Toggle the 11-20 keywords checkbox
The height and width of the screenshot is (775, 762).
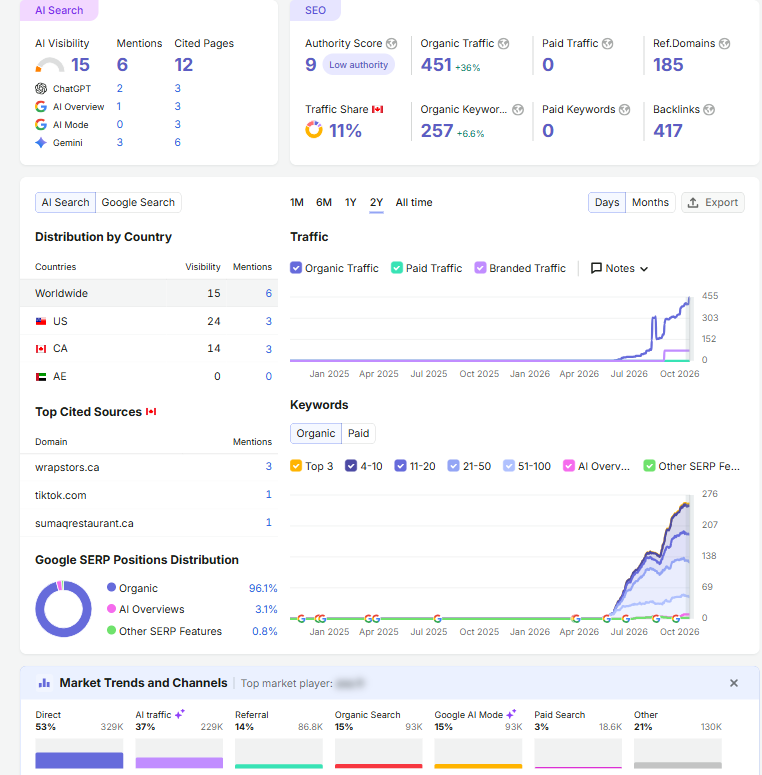(400, 466)
